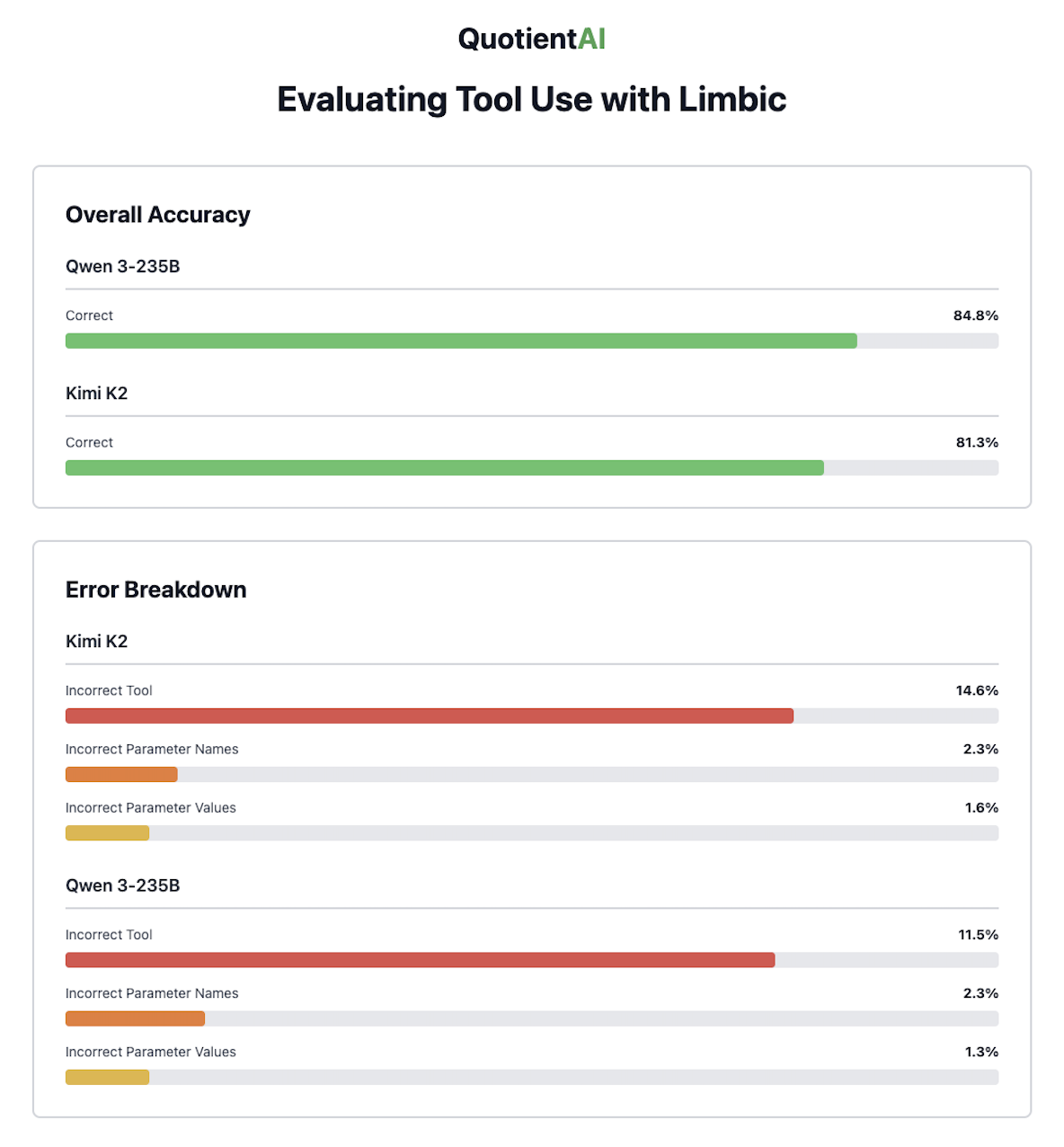Image resolution: width=1064 pixels, height=1147 pixels.
Task: Click the 11.5% Incorrect Tool value
Action: pyautogui.click(x=978, y=935)
